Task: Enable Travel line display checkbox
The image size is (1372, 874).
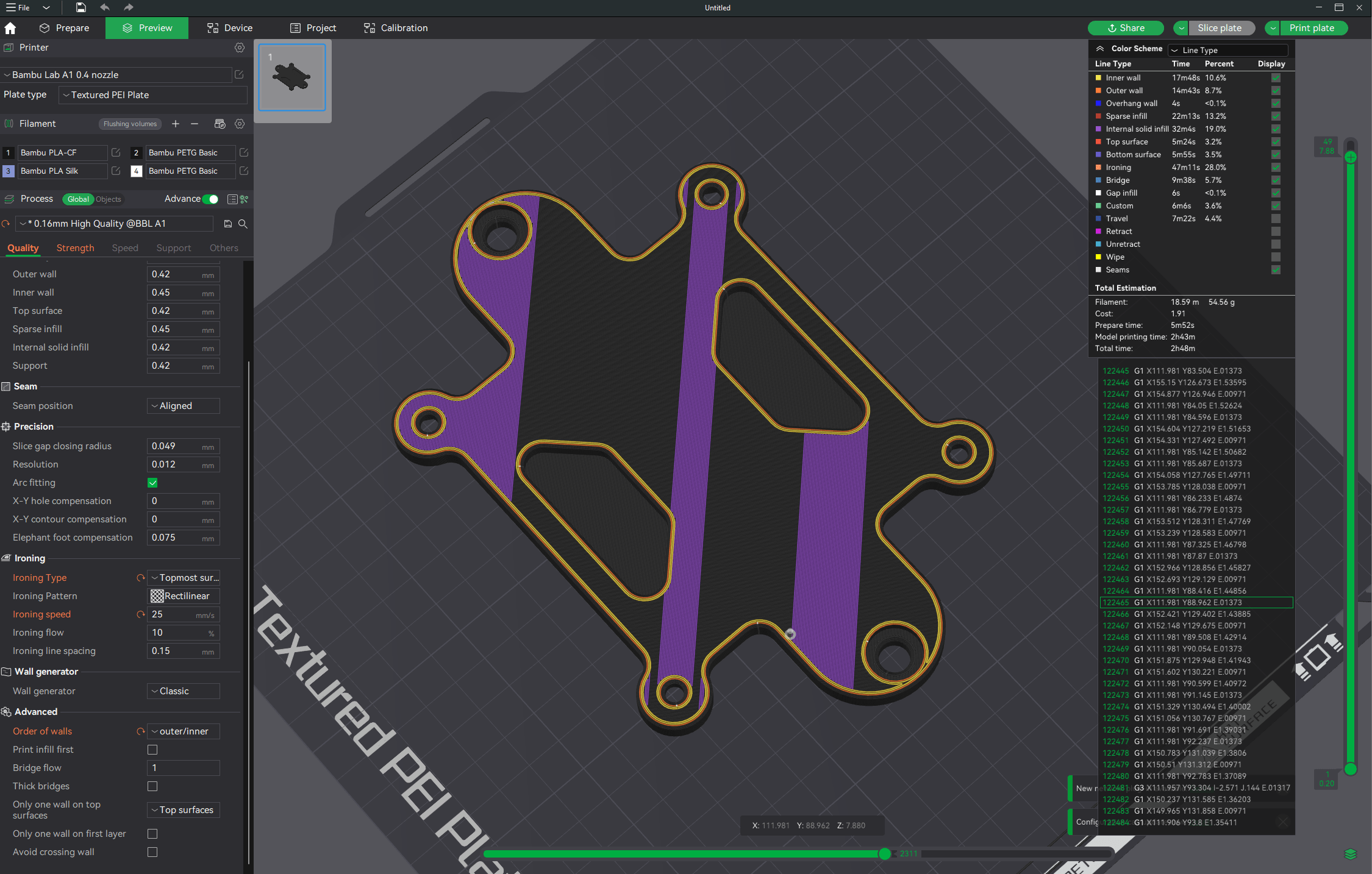Action: point(1276,218)
